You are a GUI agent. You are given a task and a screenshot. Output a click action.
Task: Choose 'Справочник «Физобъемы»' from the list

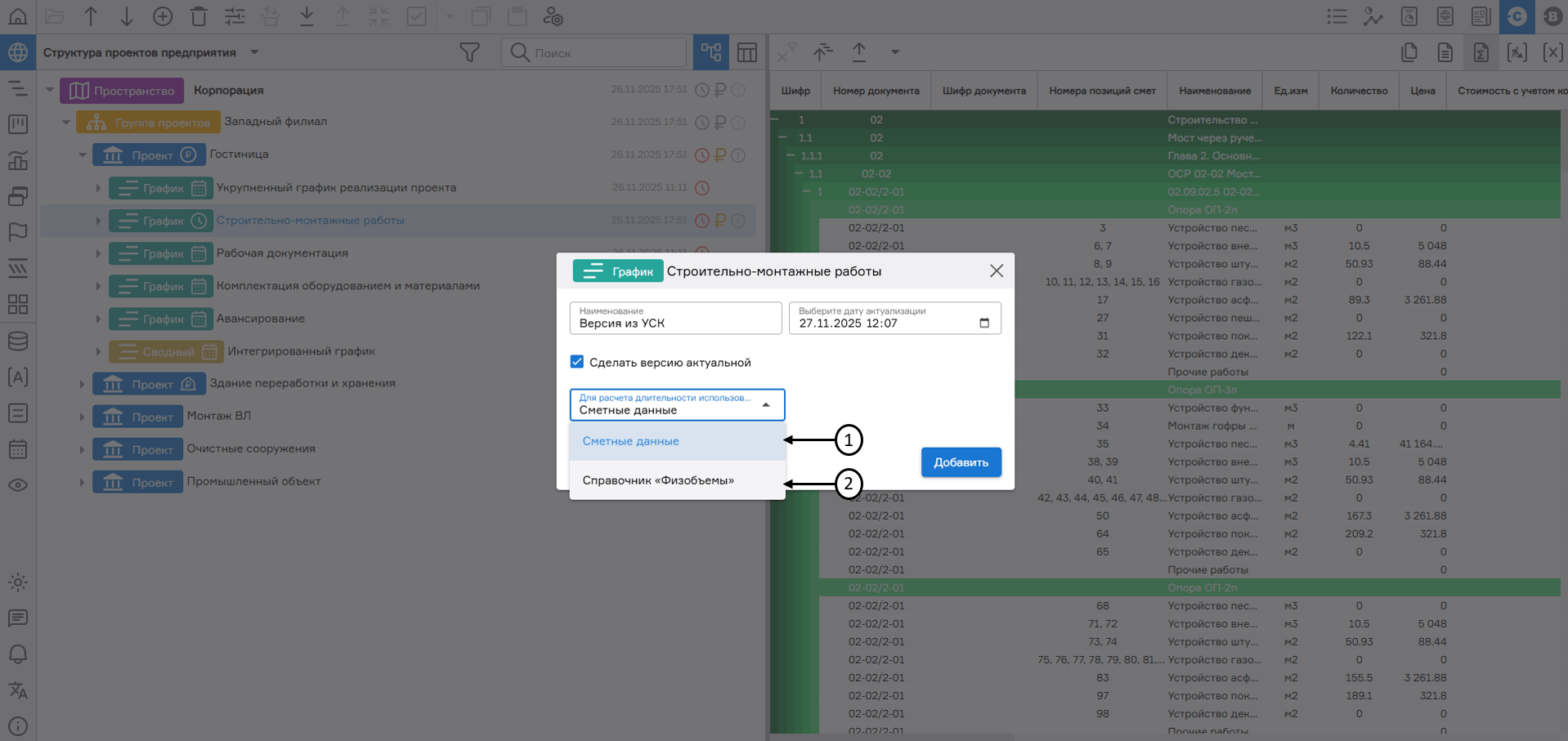658,480
